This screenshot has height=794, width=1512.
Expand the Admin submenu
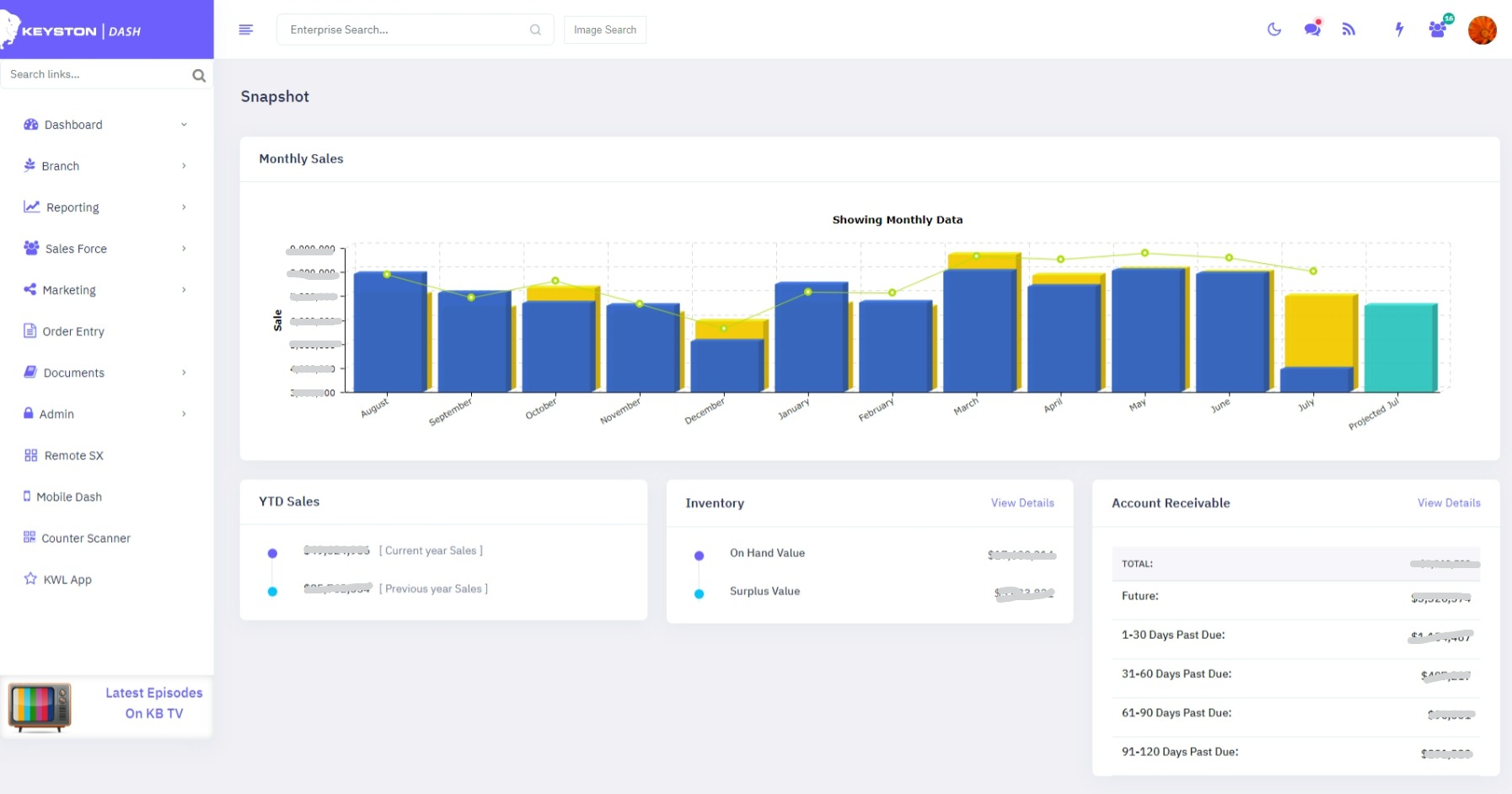(x=58, y=413)
